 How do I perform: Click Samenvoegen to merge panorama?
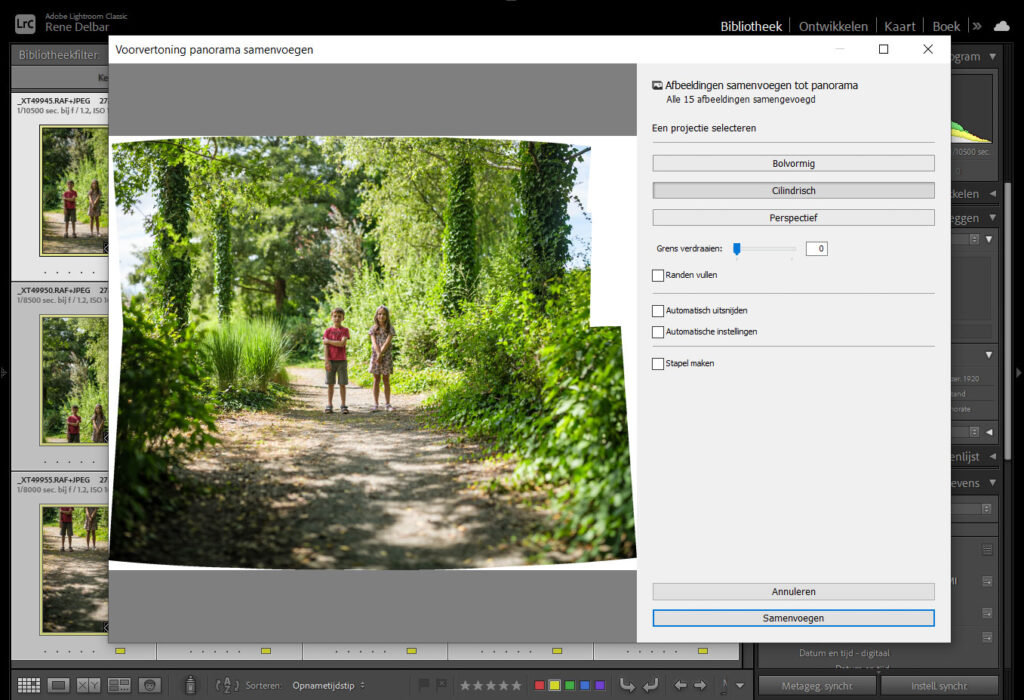793,618
